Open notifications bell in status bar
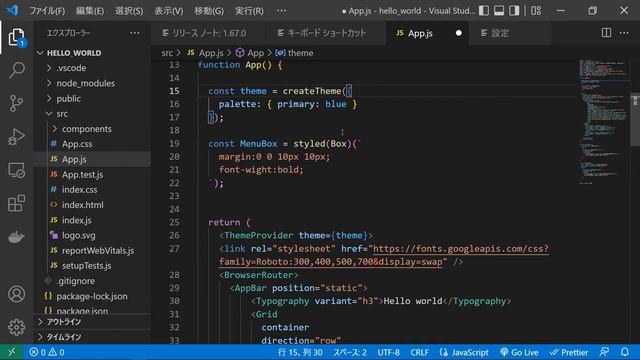The height and width of the screenshot is (360, 640). coord(624,352)
